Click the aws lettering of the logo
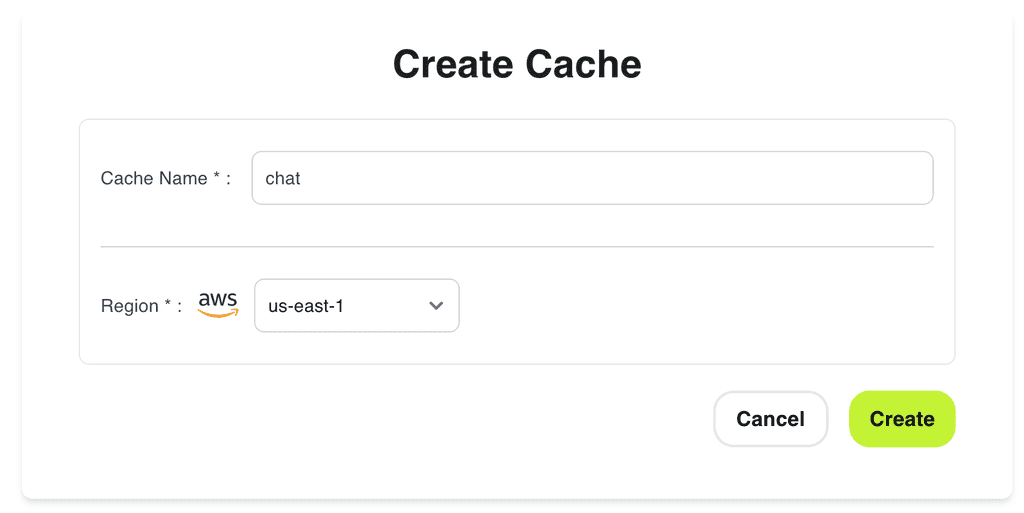Image resolution: width=1024 pixels, height=513 pixels. pos(218,299)
